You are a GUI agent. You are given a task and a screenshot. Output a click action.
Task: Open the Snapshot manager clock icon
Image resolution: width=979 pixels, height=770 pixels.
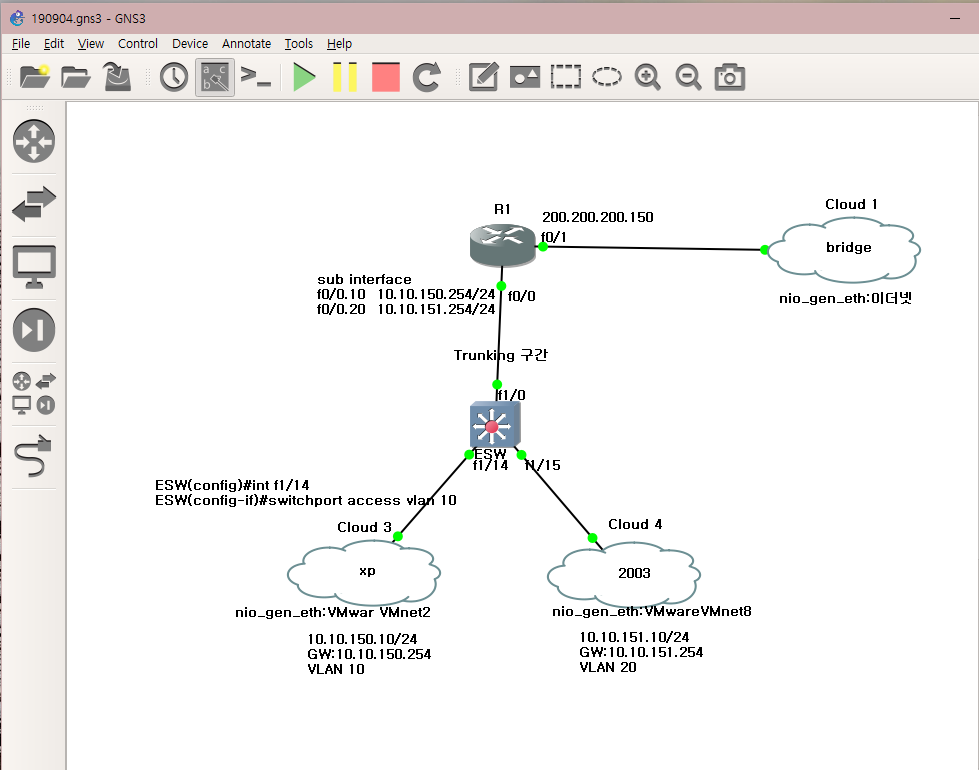pos(174,77)
